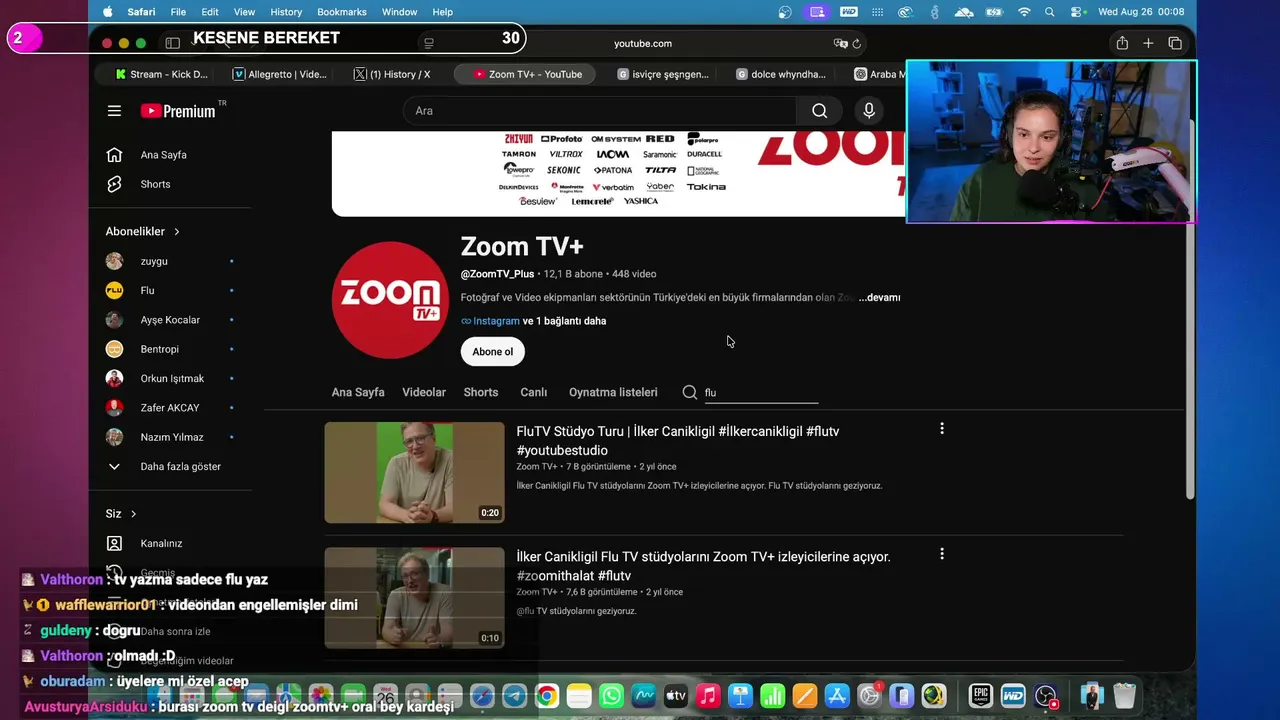Screen dimensions: 1280x720
Task: Click the Zoom TV+ channel avatar
Action: click(390, 300)
